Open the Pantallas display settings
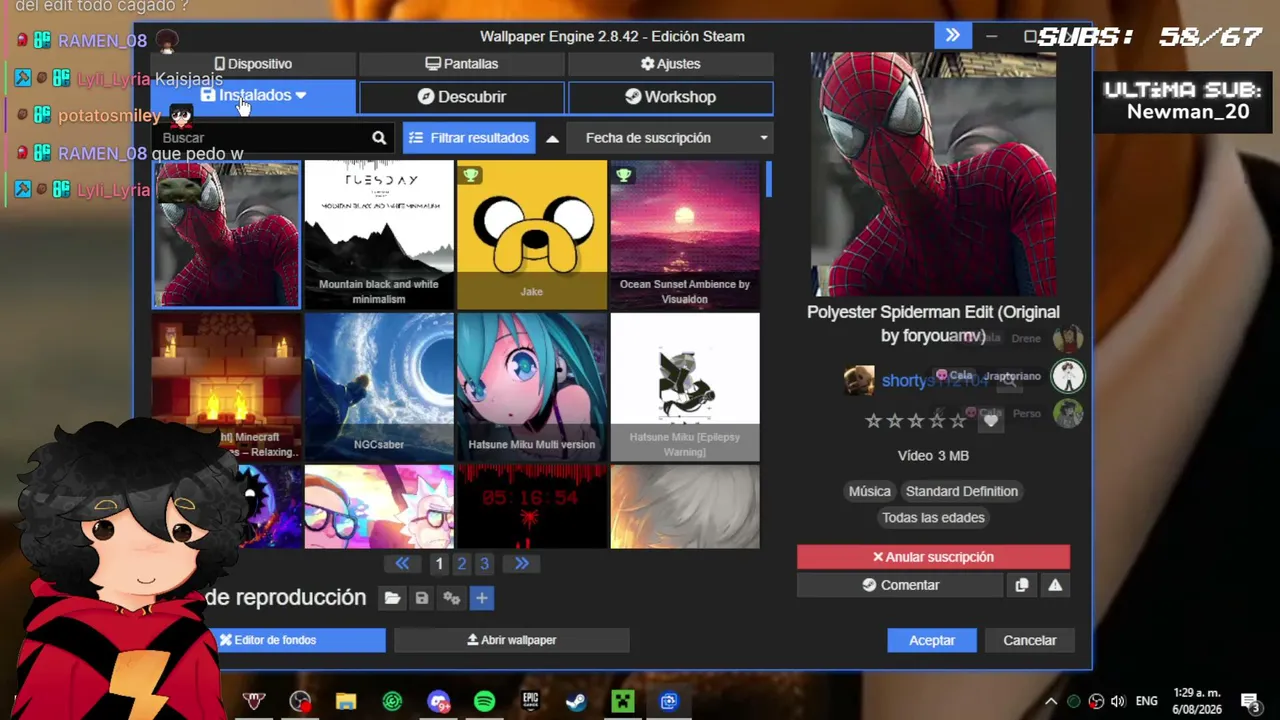 pyautogui.click(x=461, y=64)
